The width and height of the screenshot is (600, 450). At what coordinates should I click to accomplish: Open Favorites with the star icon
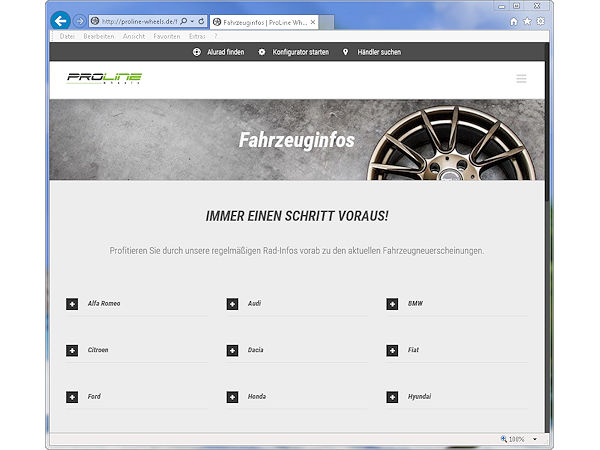pyautogui.click(x=527, y=21)
